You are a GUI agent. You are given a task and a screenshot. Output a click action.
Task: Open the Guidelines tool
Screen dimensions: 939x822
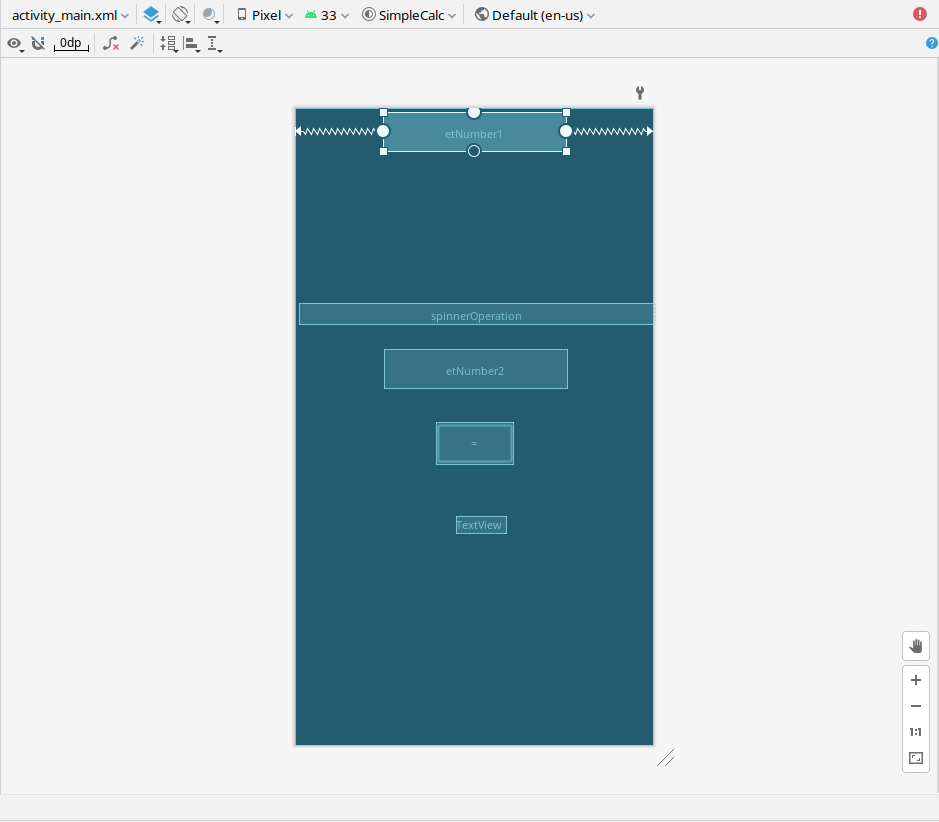pyautogui.click(x=213, y=43)
